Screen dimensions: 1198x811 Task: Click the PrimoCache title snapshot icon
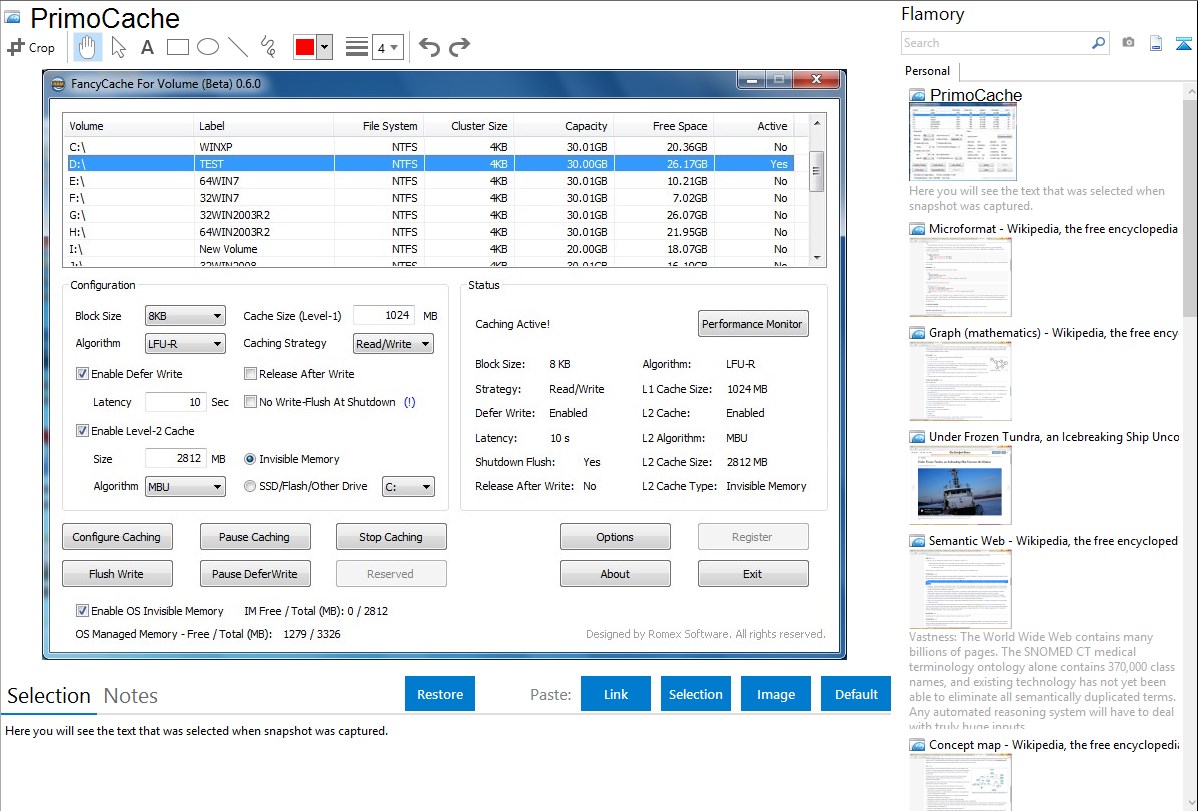tap(917, 96)
